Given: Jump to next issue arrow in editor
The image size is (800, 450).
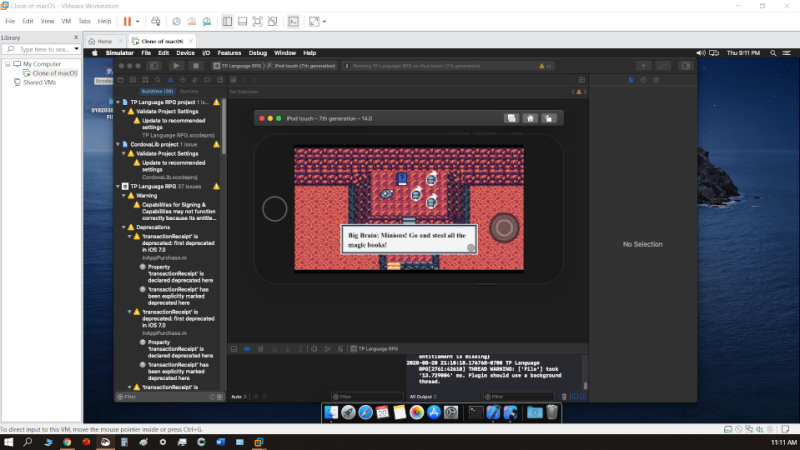Looking at the screenshot, I should point(585,92).
